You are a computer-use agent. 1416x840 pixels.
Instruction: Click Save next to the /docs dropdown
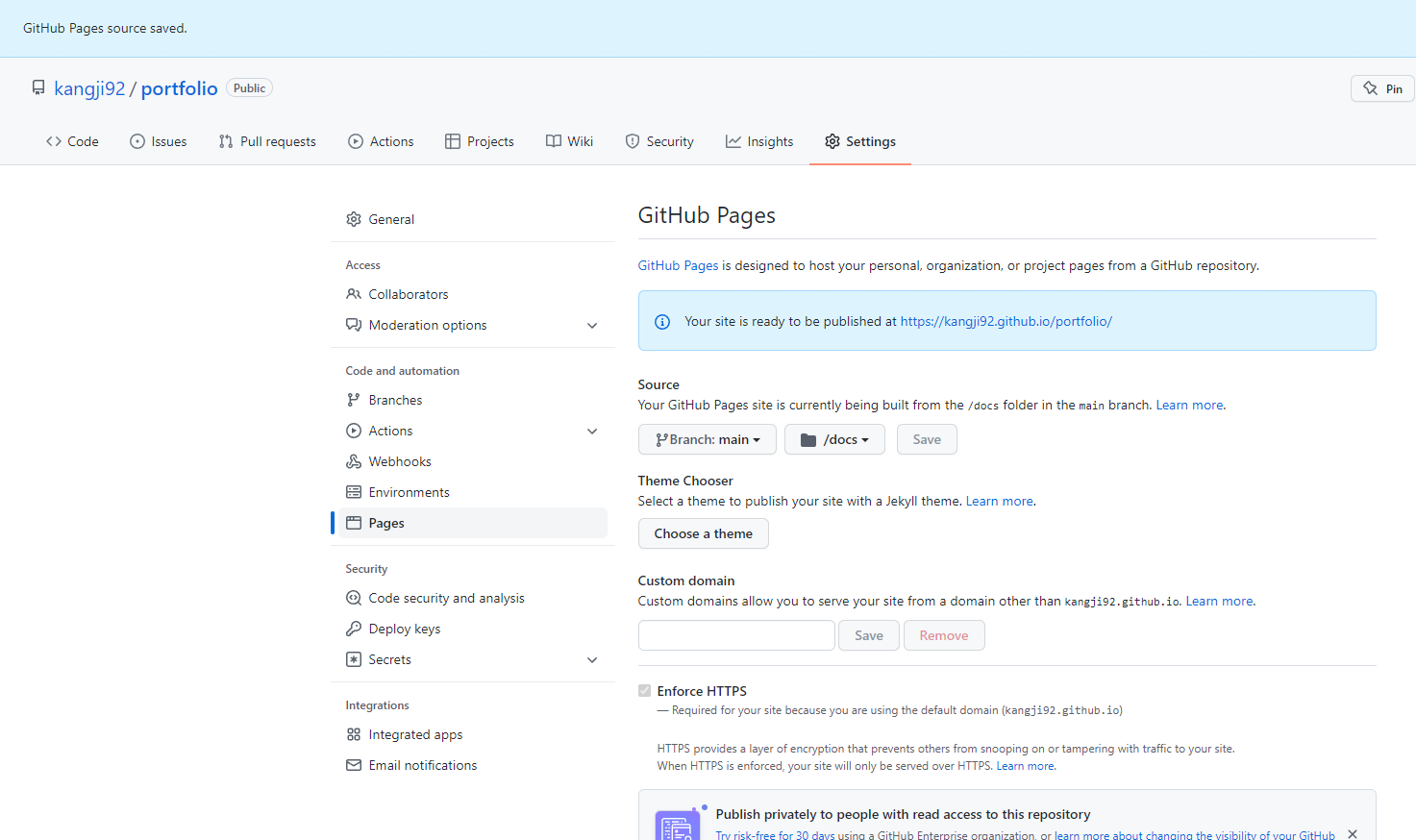click(x=927, y=439)
